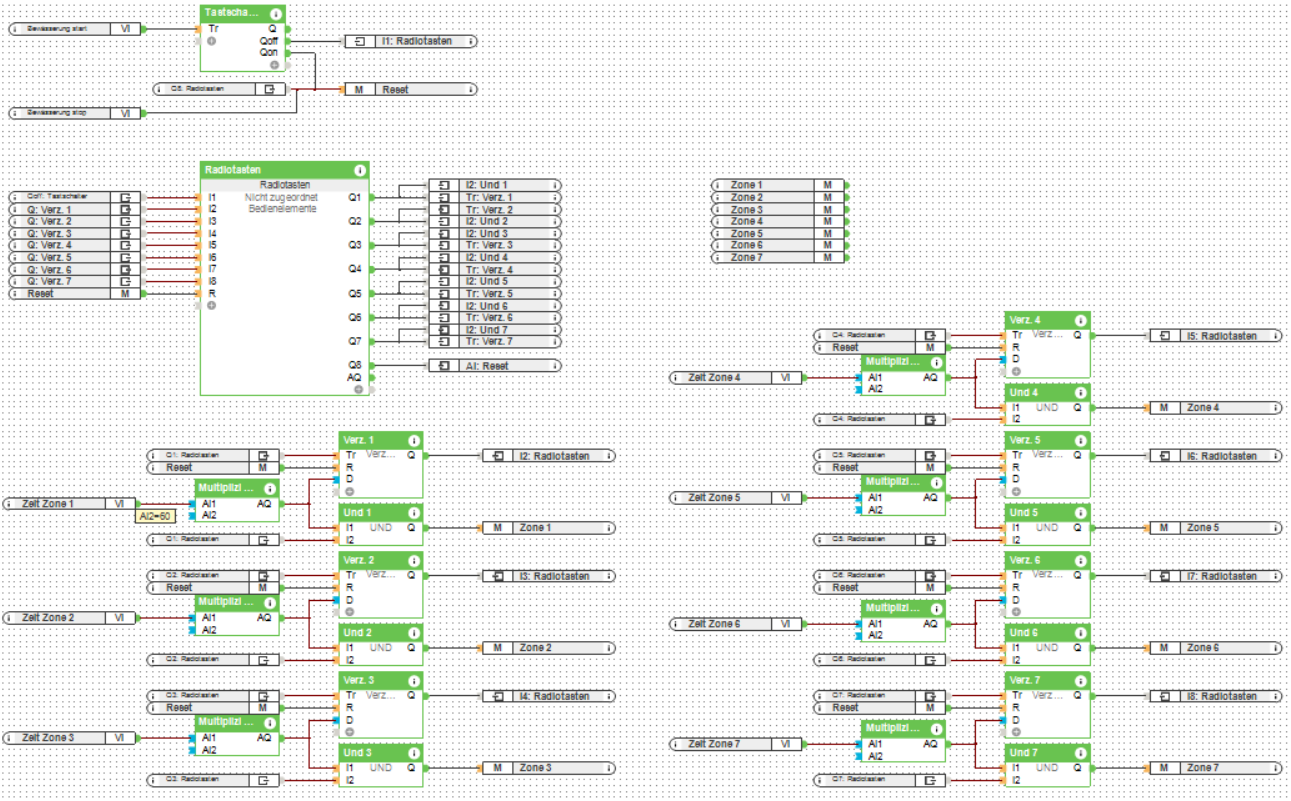Select the Tr: Verz. 2 connector
1291x801 pixels.
coord(495,209)
